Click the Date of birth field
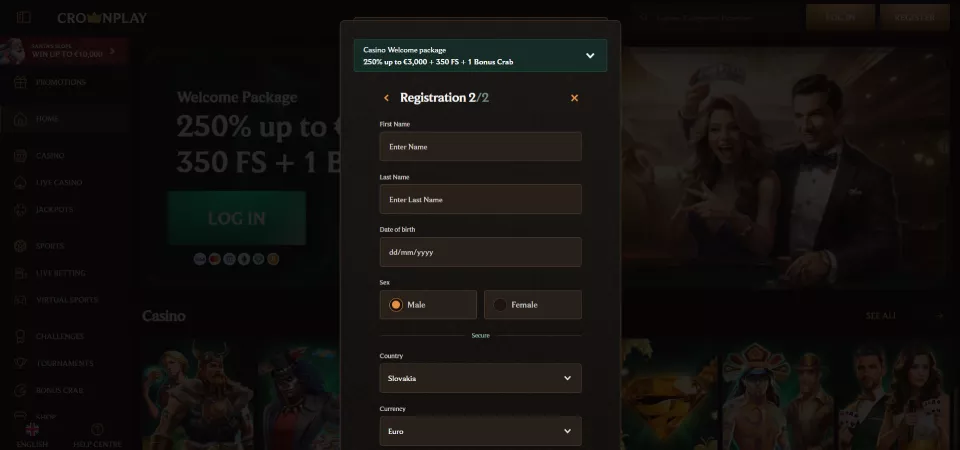 tap(480, 252)
